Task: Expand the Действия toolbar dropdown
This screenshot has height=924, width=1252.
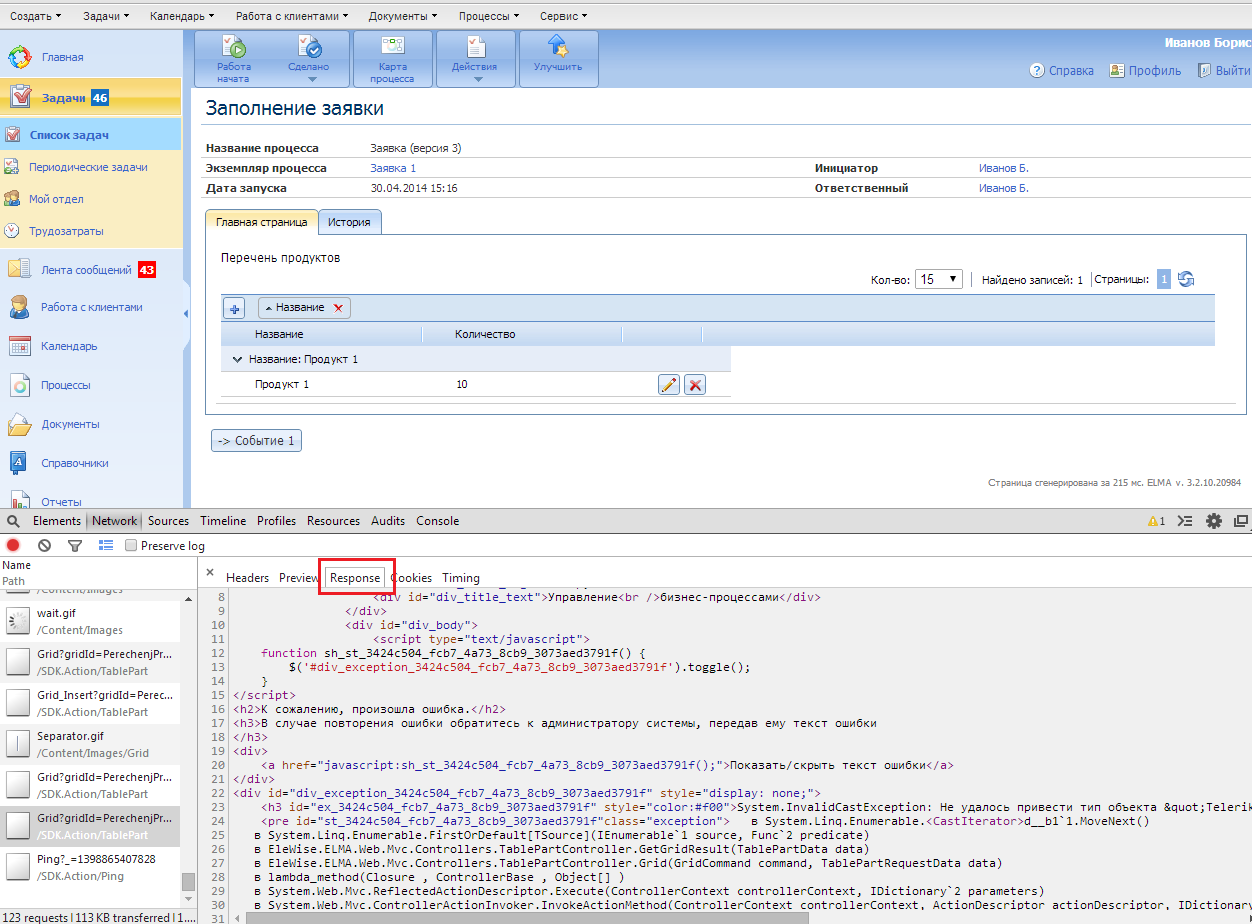Action: coord(476,67)
